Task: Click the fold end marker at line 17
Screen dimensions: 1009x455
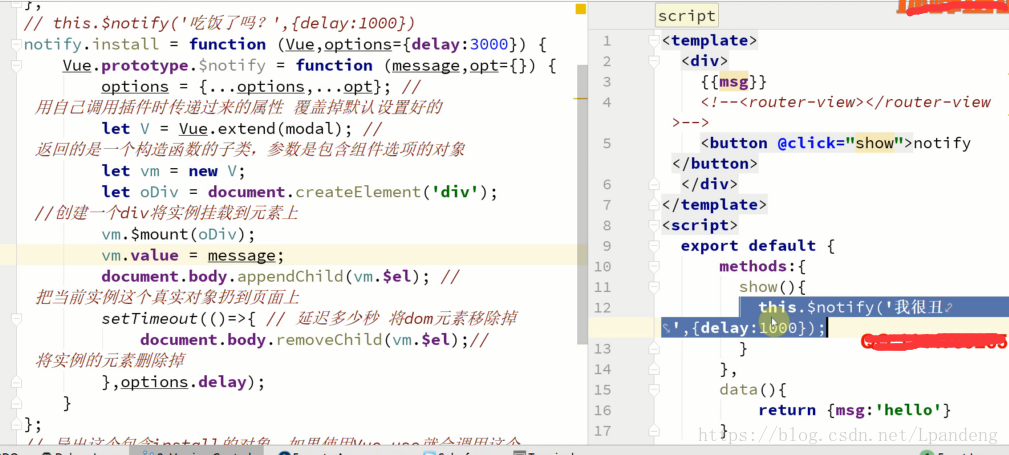Action: (x=654, y=431)
